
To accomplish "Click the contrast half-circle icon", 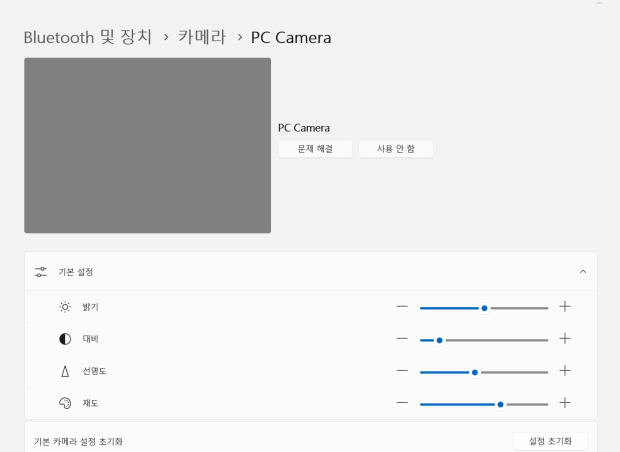I will tap(65, 339).
